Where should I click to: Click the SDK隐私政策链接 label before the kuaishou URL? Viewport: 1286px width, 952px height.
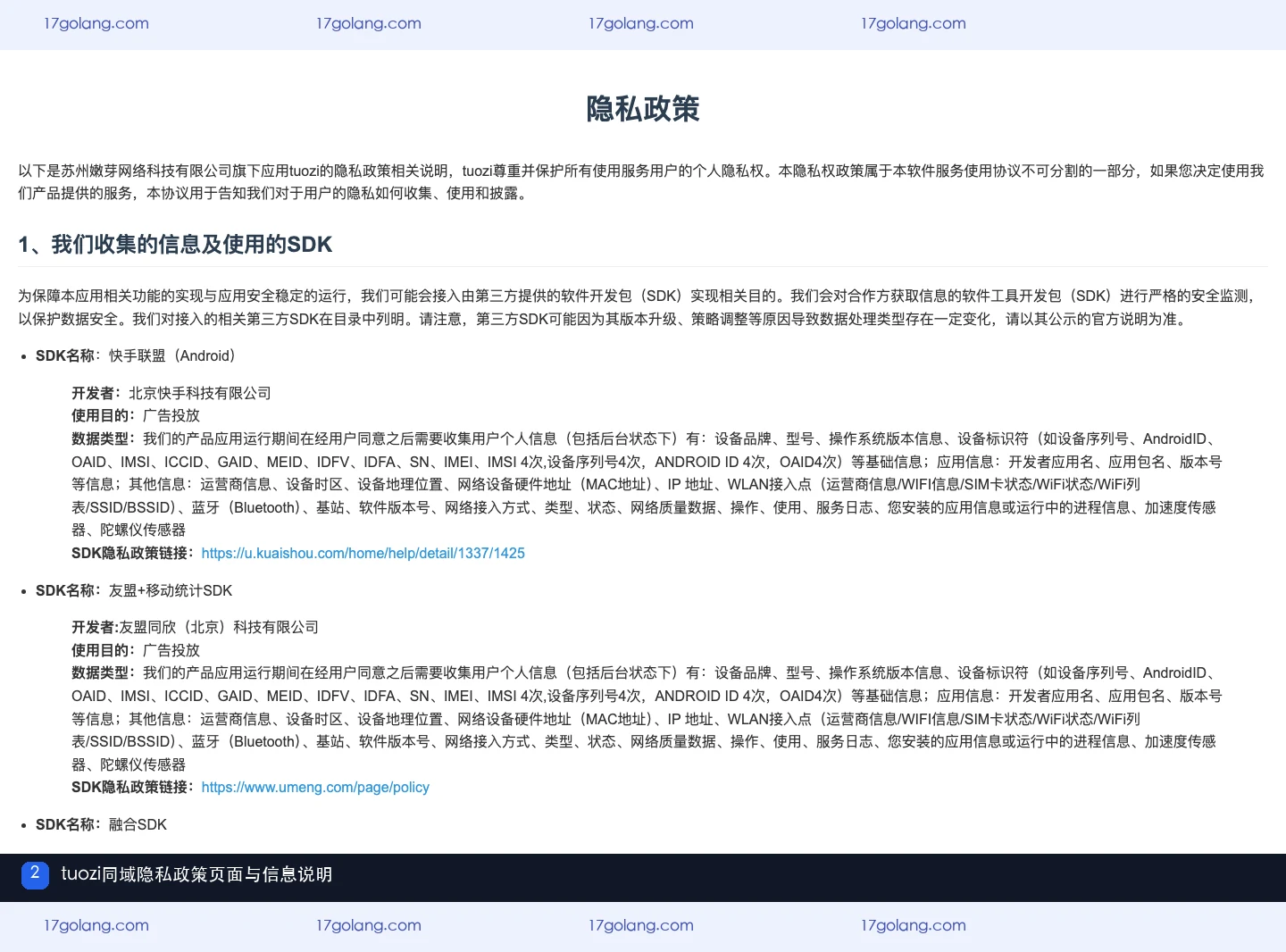133,553
